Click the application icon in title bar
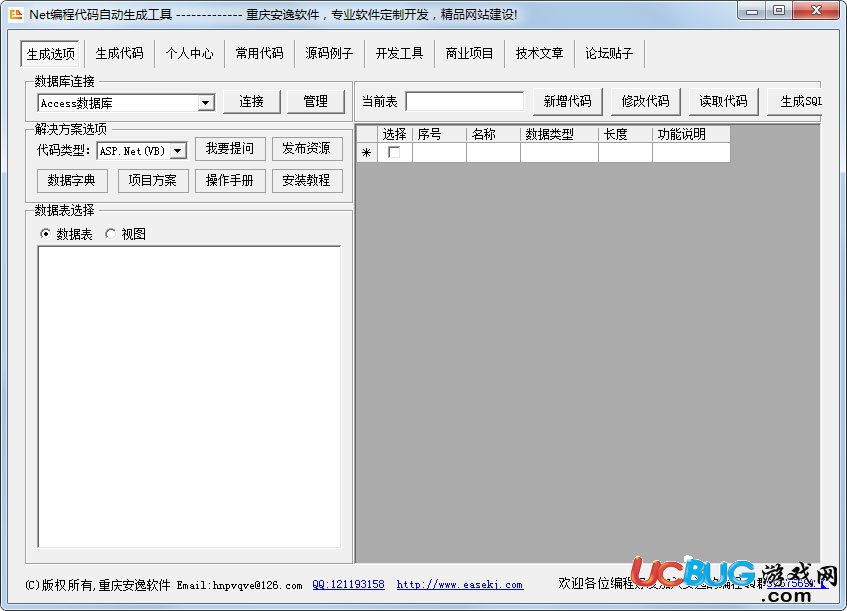Viewport: 847px width, 611px height. coord(16,14)
